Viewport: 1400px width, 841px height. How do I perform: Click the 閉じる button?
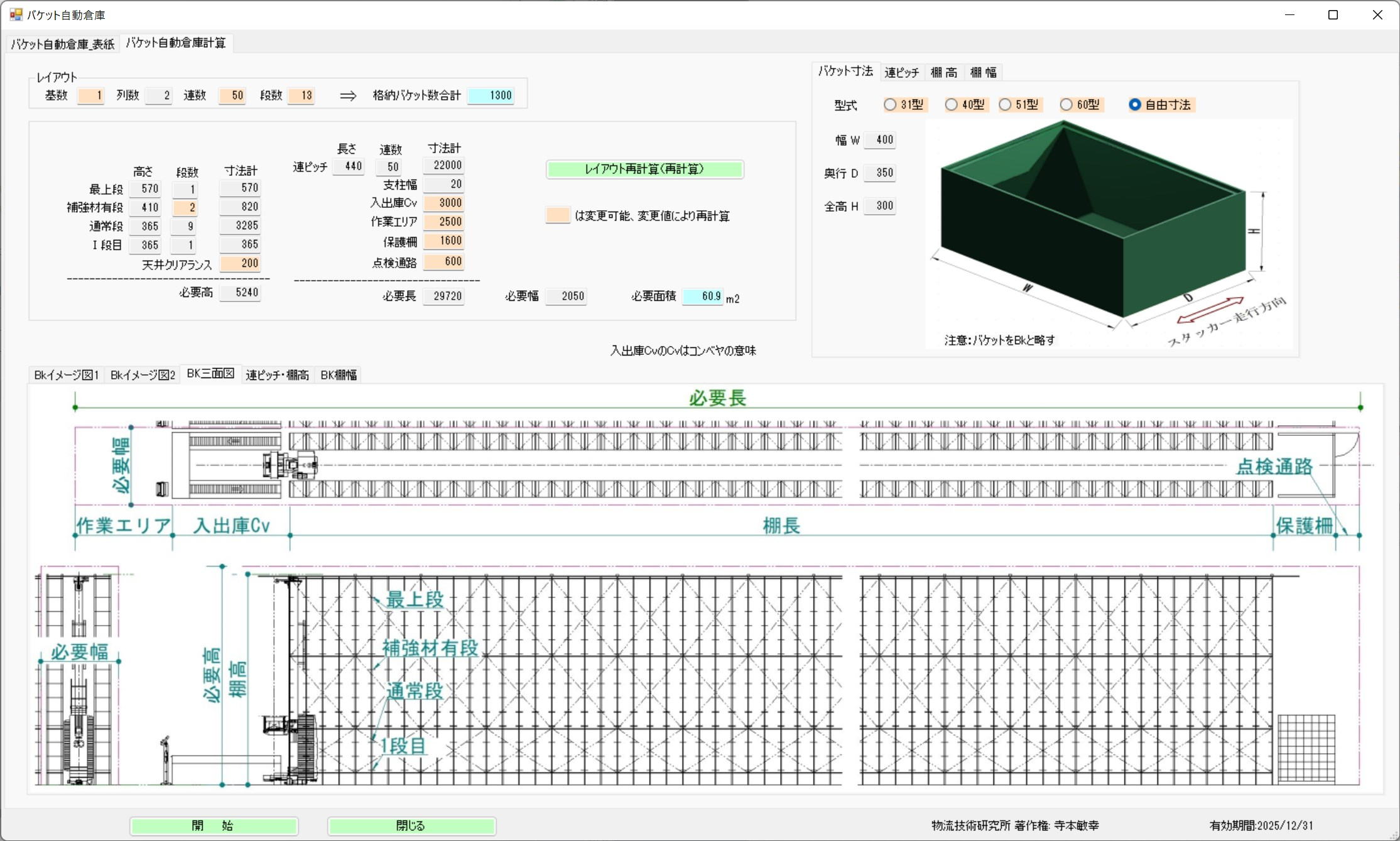[x=411, y=825]
